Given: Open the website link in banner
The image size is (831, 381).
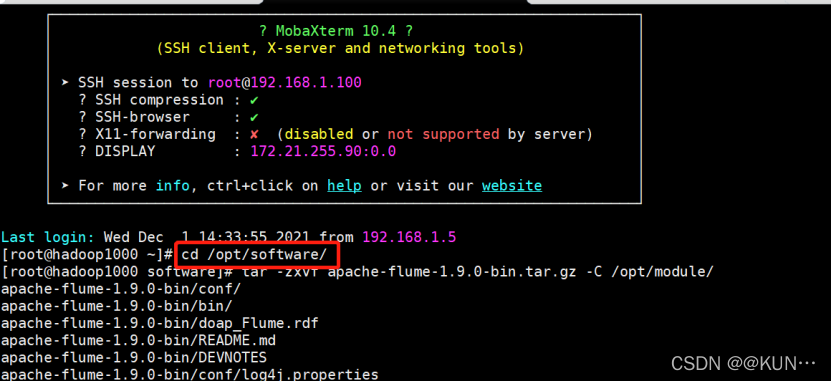Looking at the screenshot, I should [x=512, y=186].
